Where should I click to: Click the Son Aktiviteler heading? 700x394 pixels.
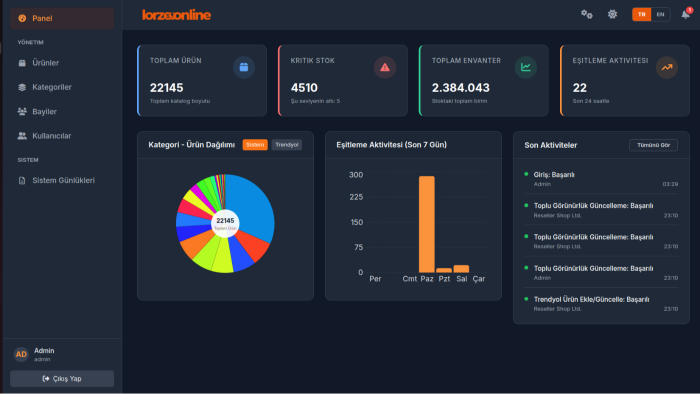click(x=550, y=145)
